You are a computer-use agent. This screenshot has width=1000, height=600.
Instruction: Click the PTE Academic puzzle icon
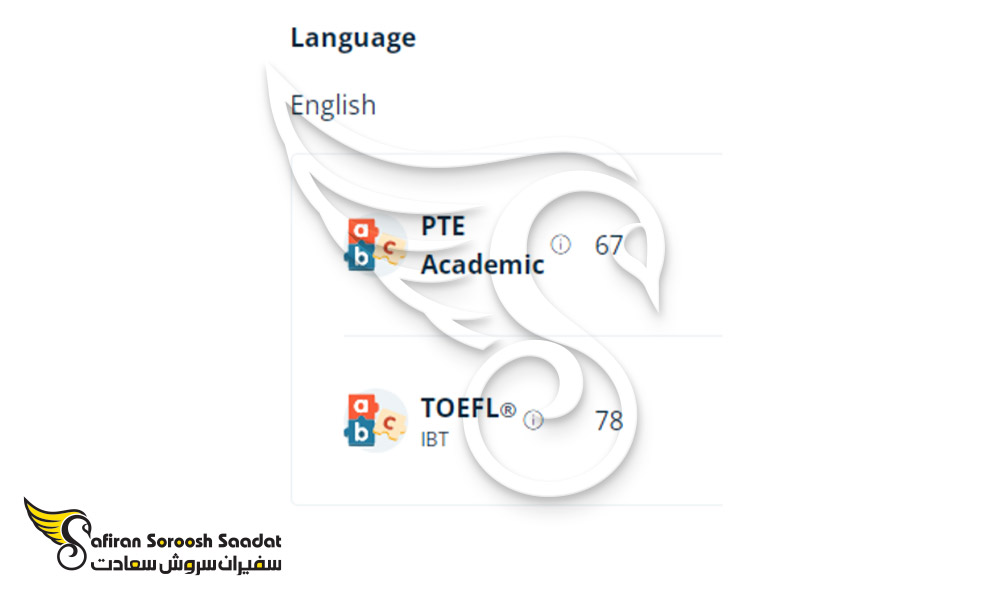pyautogui.click(x=376, y=245)
